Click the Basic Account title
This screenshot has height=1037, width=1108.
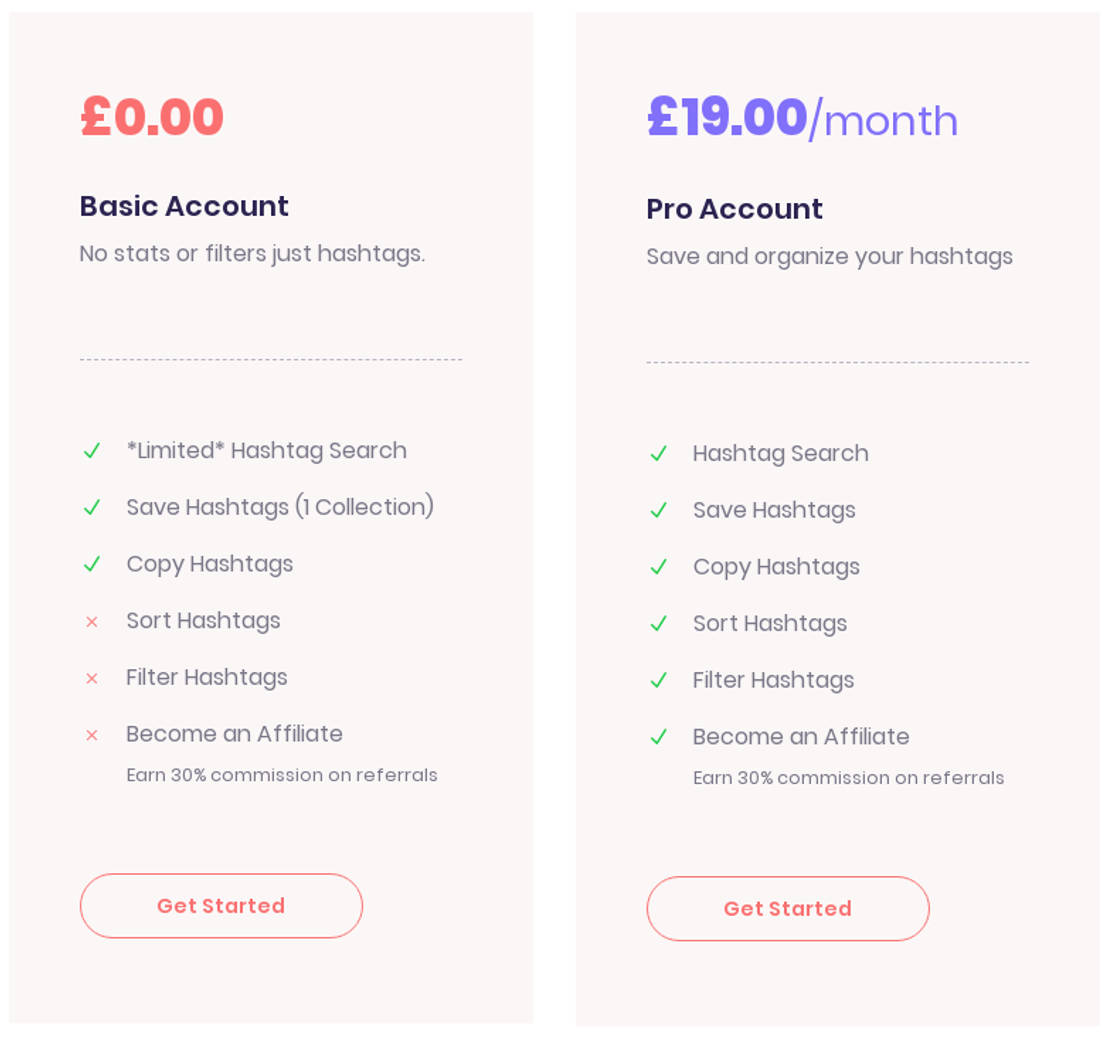(x=184, y=206)
